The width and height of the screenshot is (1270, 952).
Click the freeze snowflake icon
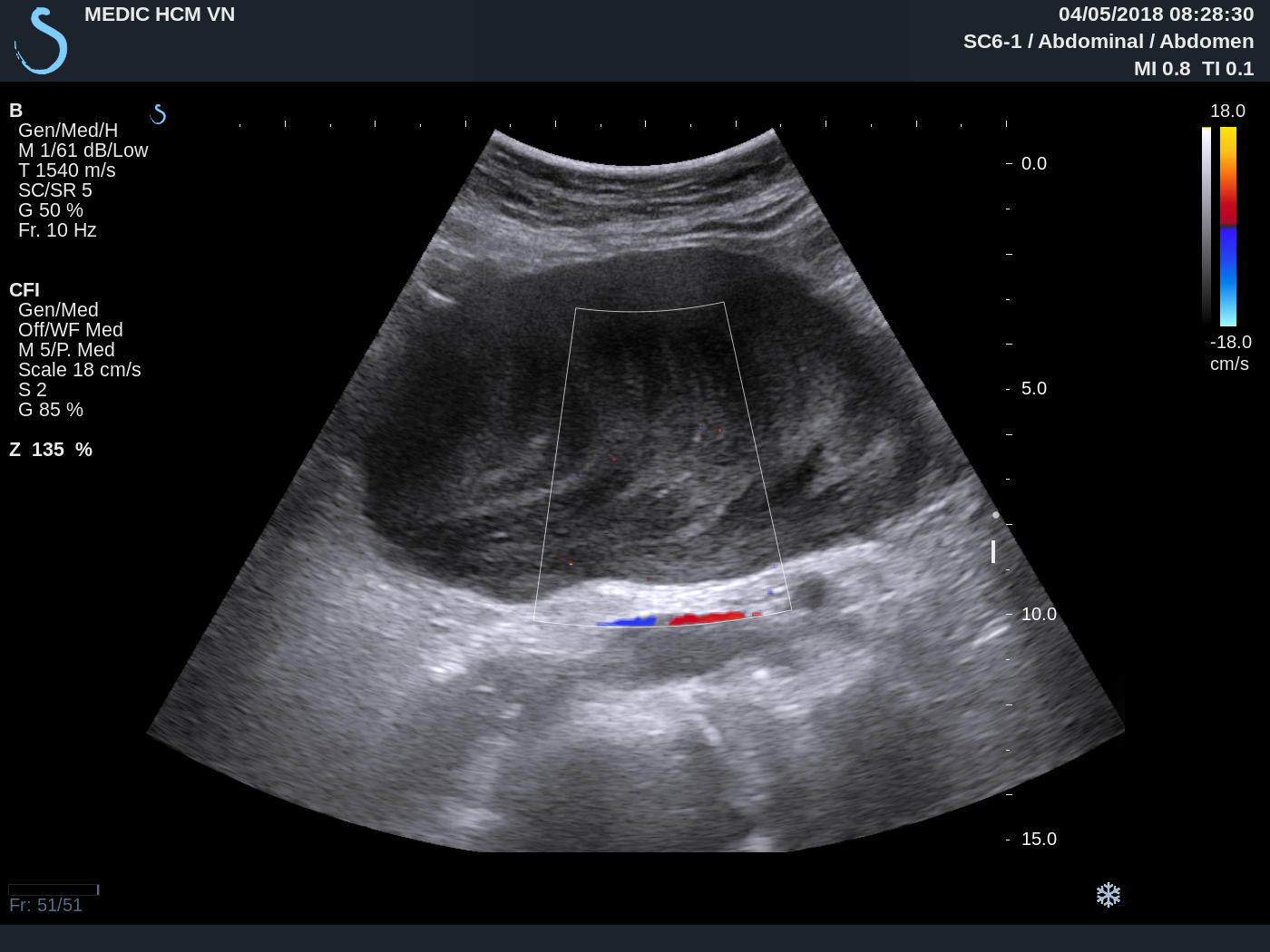point(1109,895)
